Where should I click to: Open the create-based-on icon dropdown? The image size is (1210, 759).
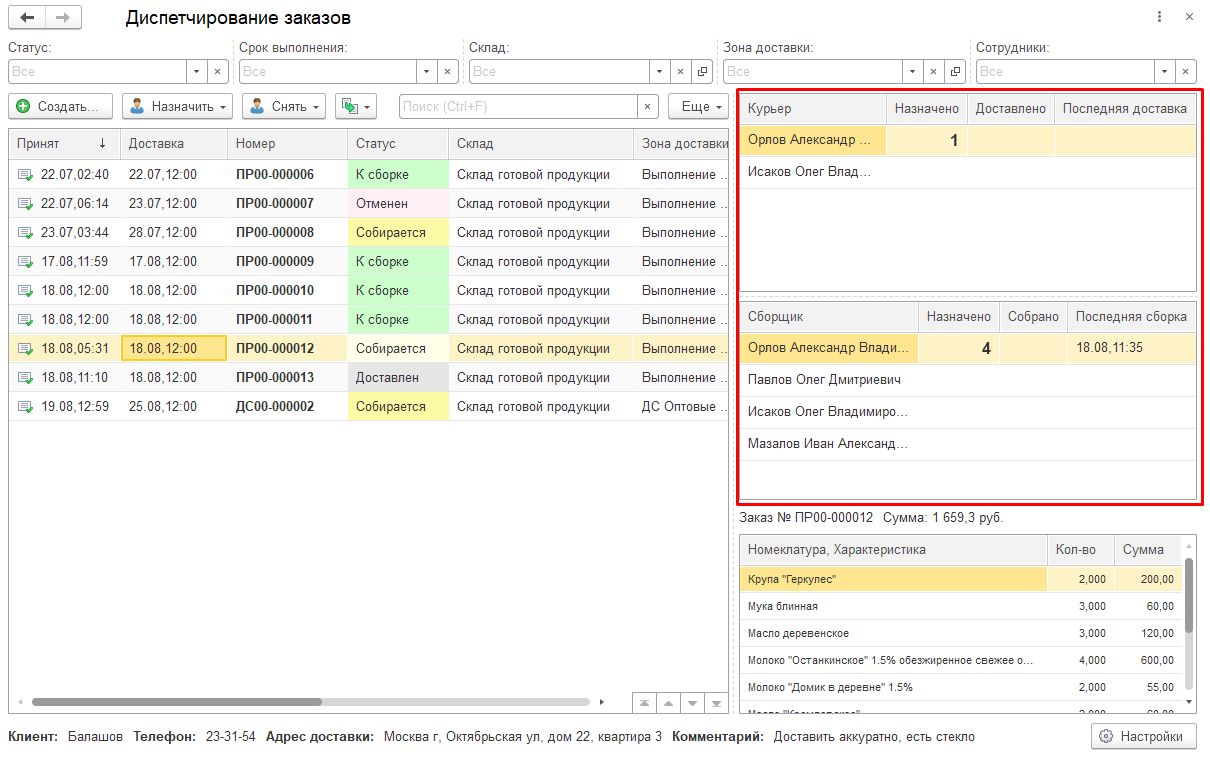[x=355, y=106]
